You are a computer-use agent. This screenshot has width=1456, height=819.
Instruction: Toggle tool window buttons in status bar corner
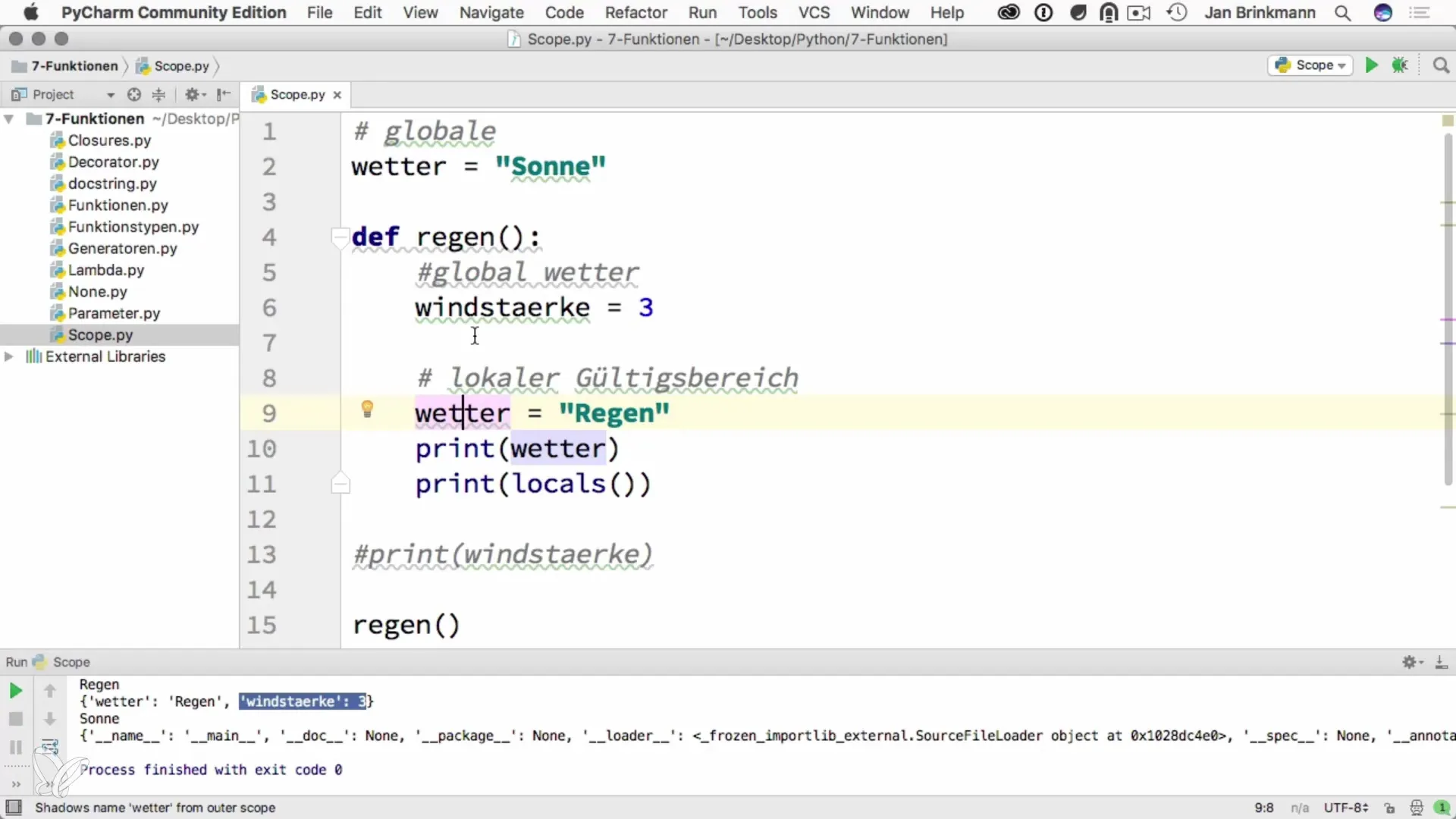coord(14,808)
